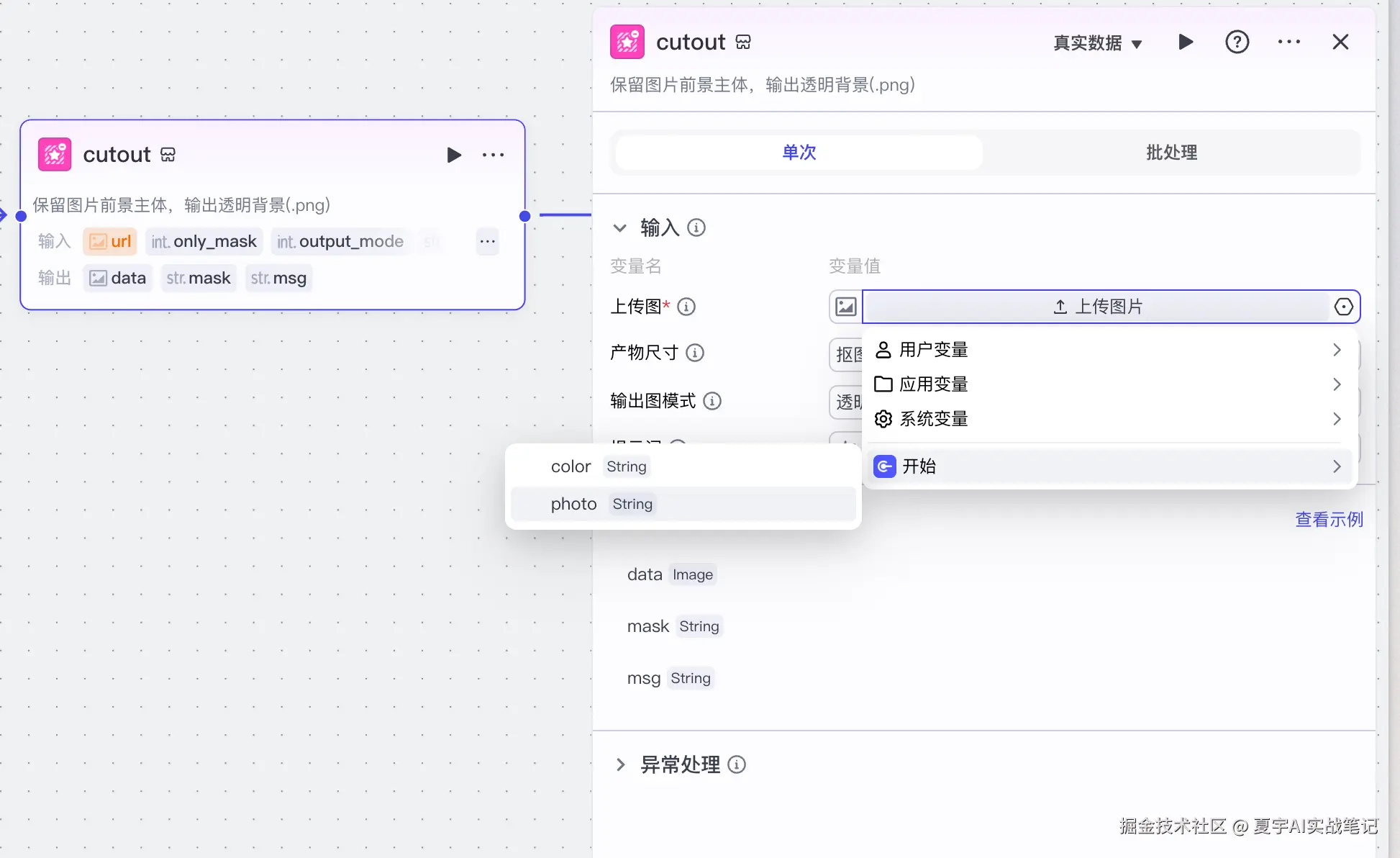This screenshot has height=858, width=1400.
Task: Show info tooltip next to 输入 heading
Action: click(x=696, y=227)
